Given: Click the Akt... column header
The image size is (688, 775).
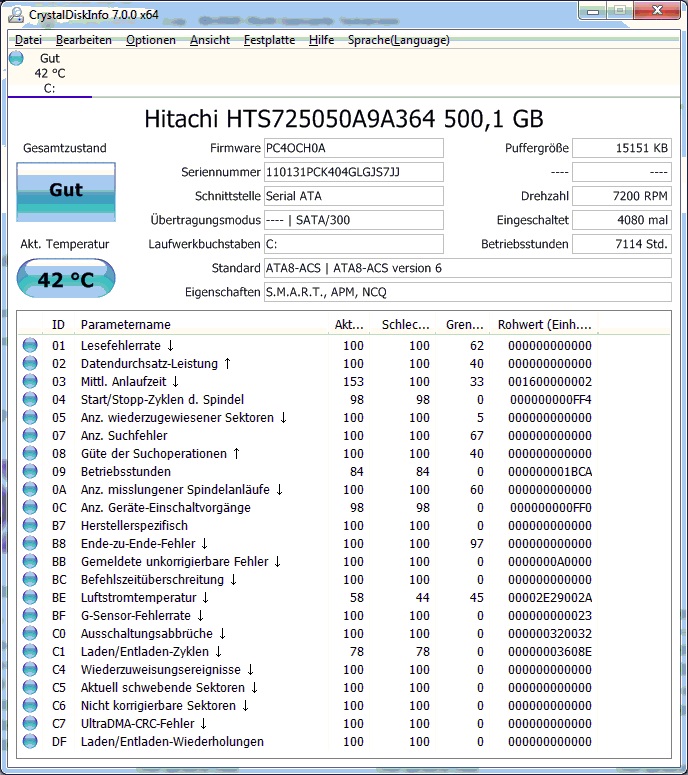Looking at the screenshot, I should pos(348,325).
